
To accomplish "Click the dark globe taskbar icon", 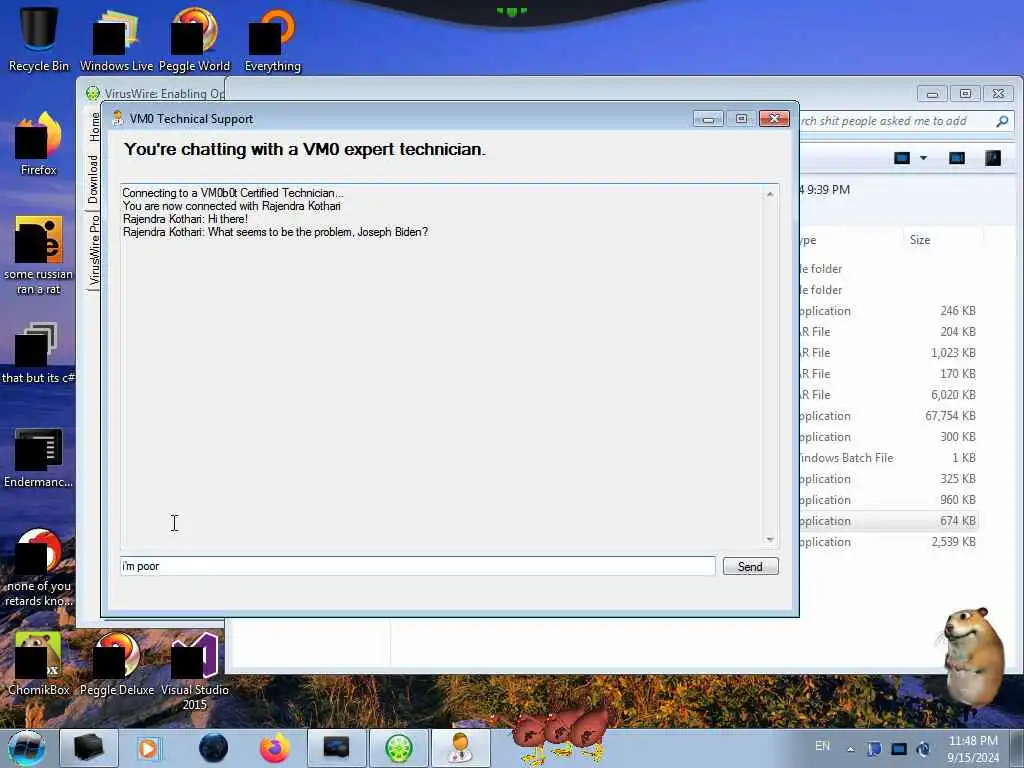I will (x=214, y=748).
